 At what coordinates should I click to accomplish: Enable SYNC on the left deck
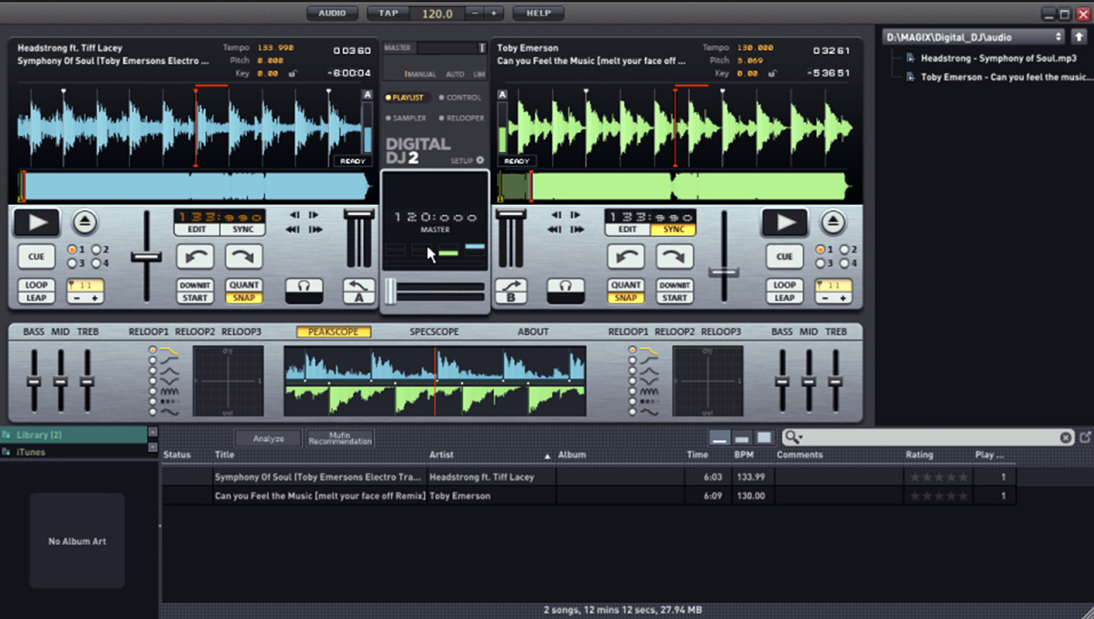pos(243,230)
